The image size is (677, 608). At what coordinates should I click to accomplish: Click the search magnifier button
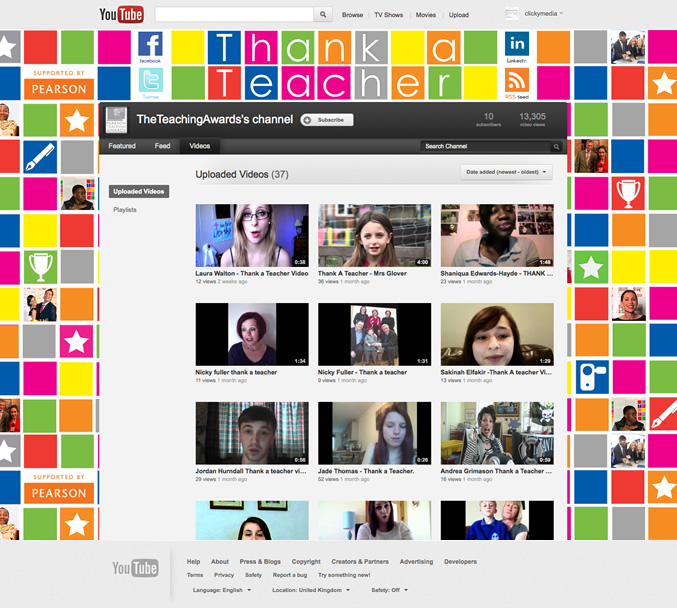click(x=323, y=15)
